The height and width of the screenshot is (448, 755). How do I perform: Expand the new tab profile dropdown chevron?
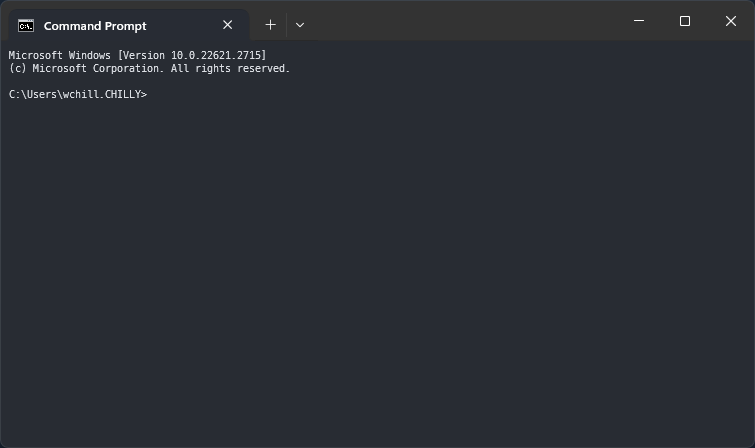(300, 25)
